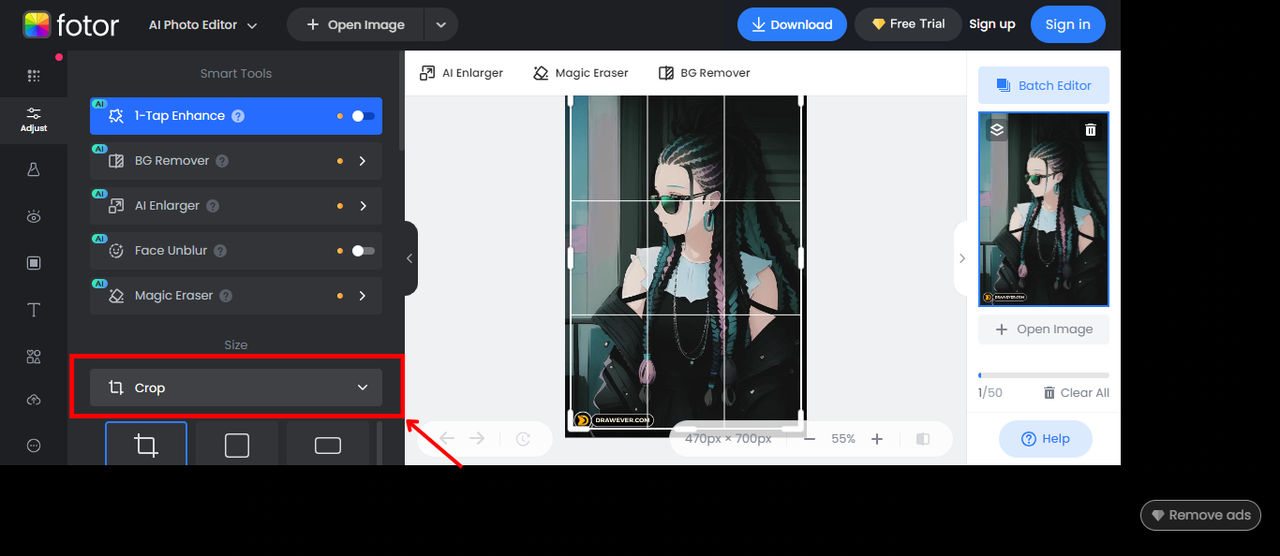Image resolution: width=1280 pixels, height=556 pixels.
Task: Redo with the forward arrow
Action: click(x=478, y=439)
